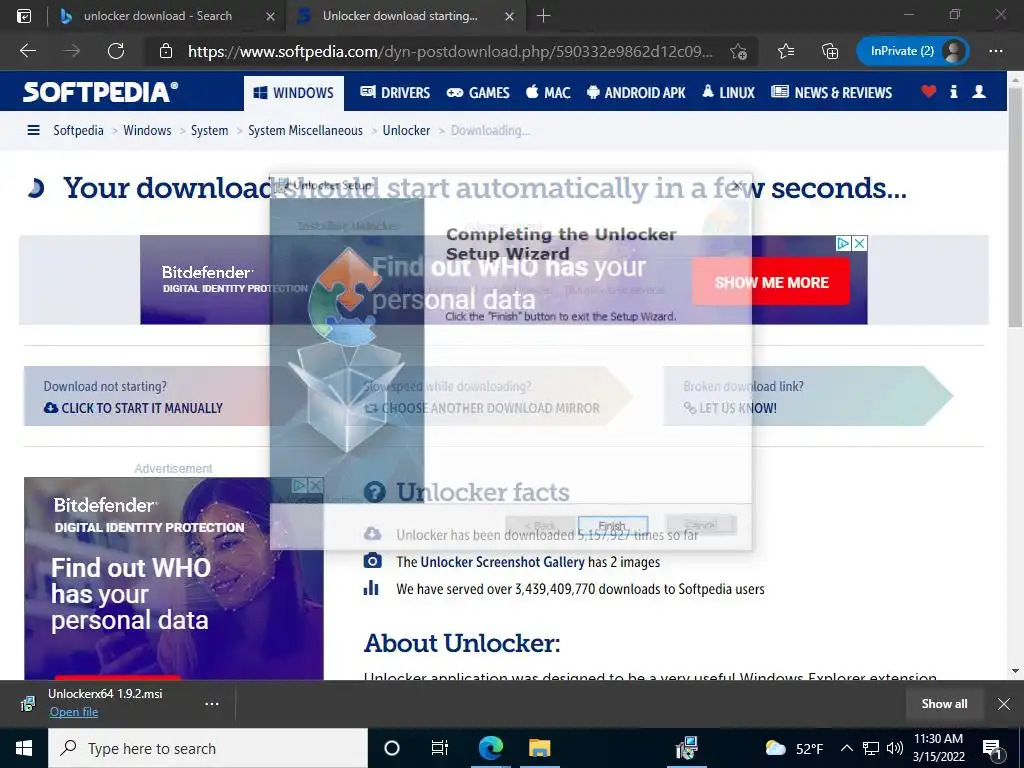Go to Windows breadcrumb link
This screenshot has width=1024, height=768.
coord(147,130)
